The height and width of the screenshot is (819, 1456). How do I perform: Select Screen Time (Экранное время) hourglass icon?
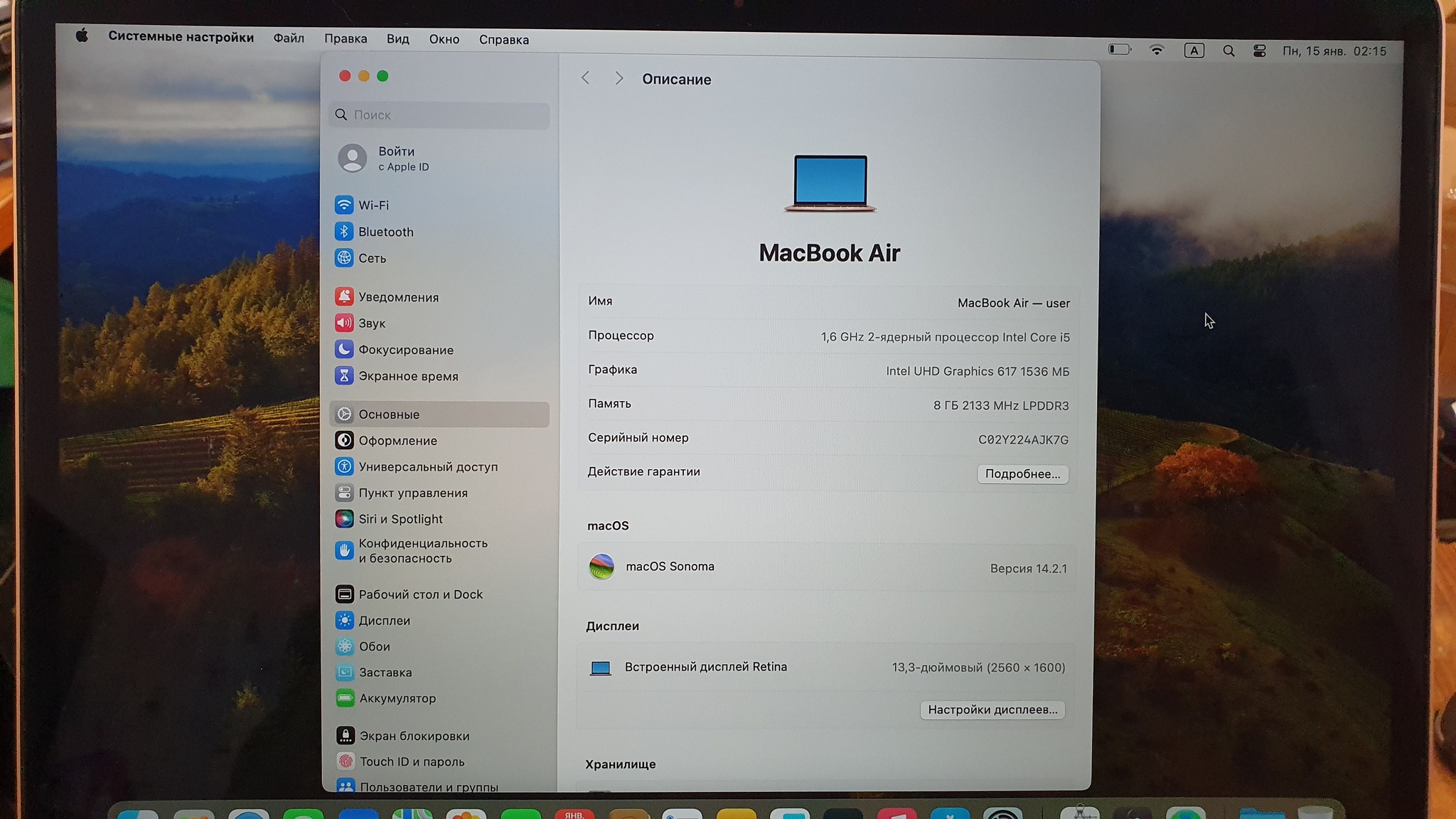344,375
